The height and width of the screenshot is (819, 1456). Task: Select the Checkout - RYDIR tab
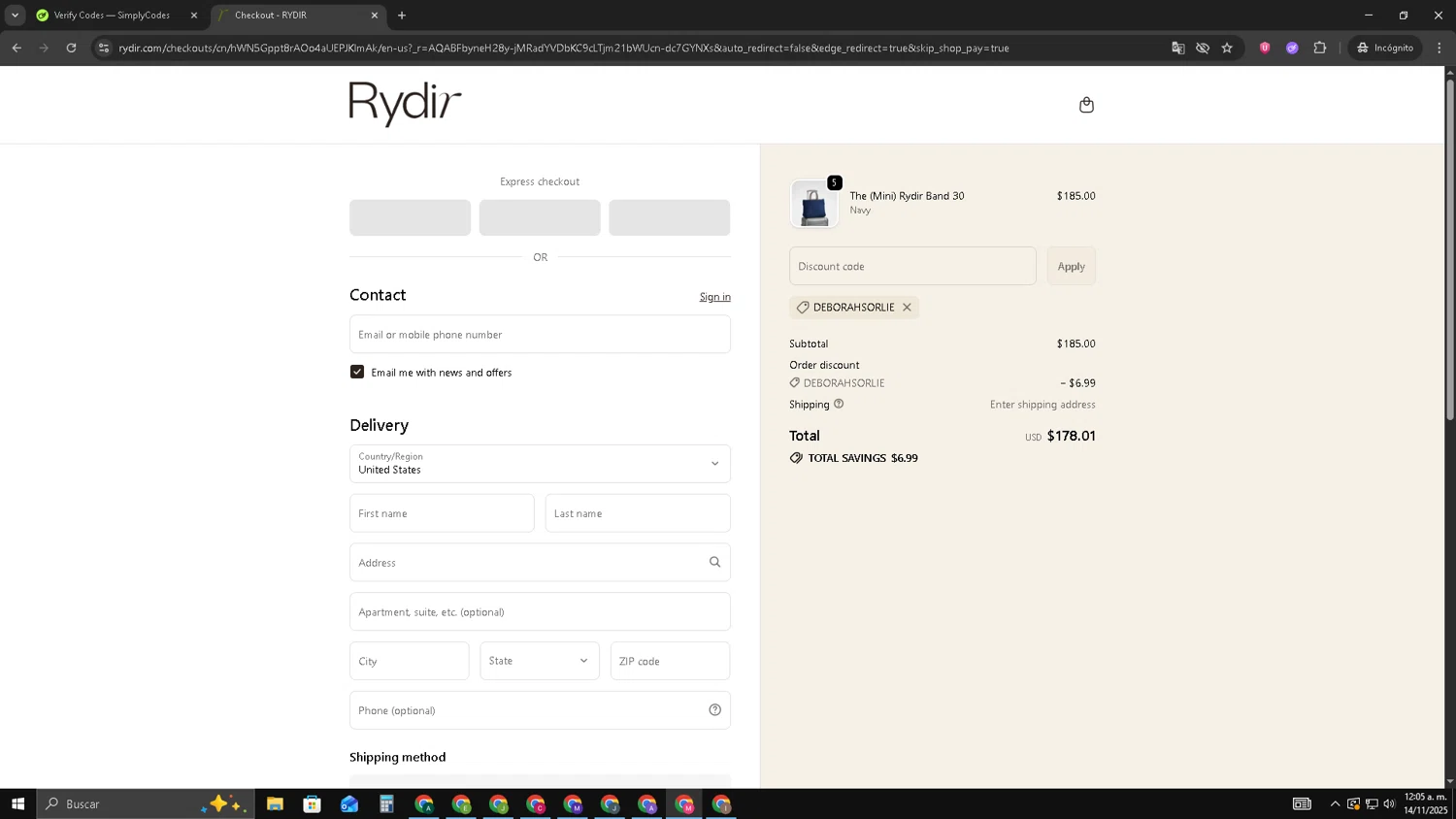click(x=297, y=16)
